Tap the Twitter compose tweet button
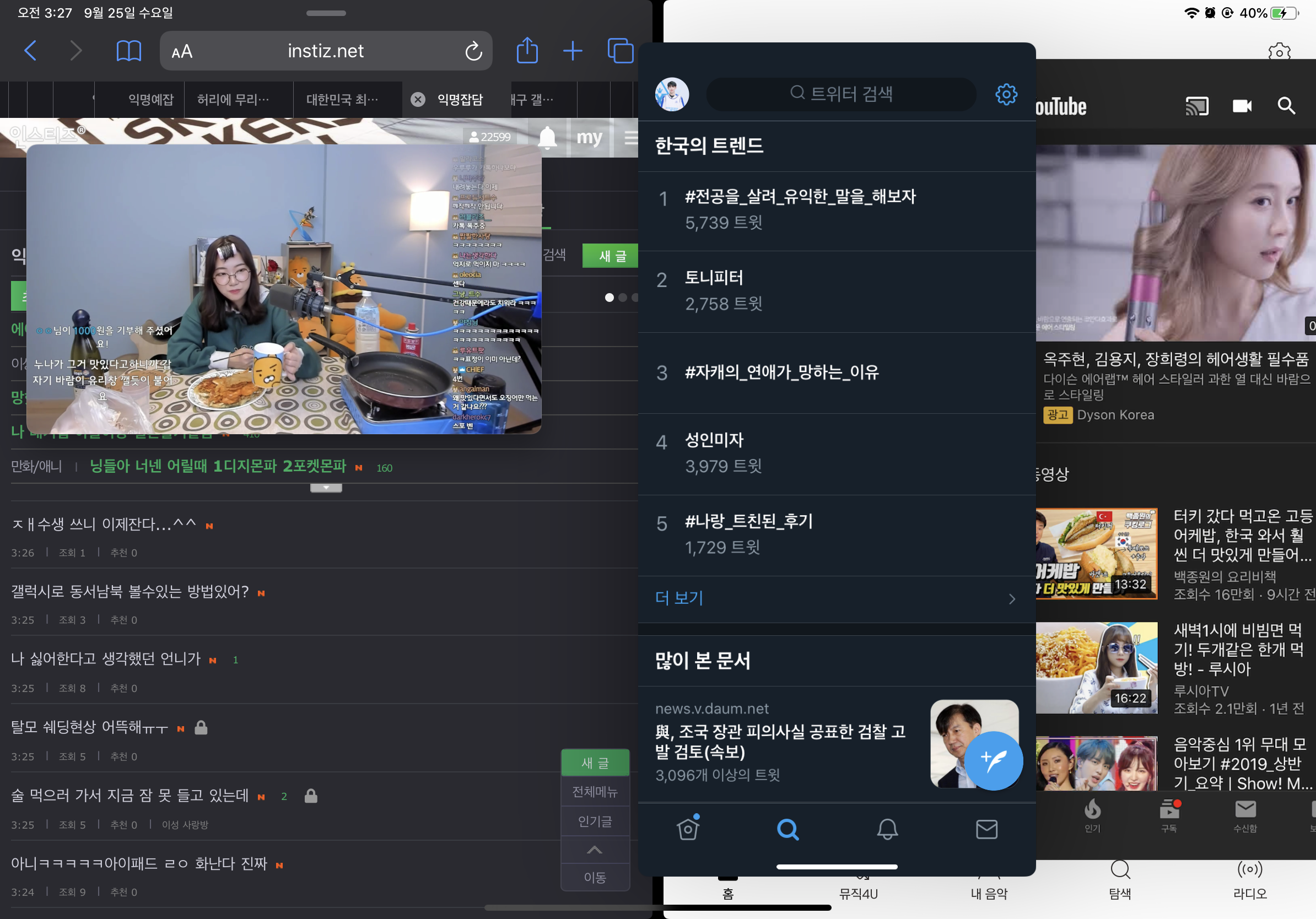The height and width of the screenshot is (919, 1316). coord(995,760)
